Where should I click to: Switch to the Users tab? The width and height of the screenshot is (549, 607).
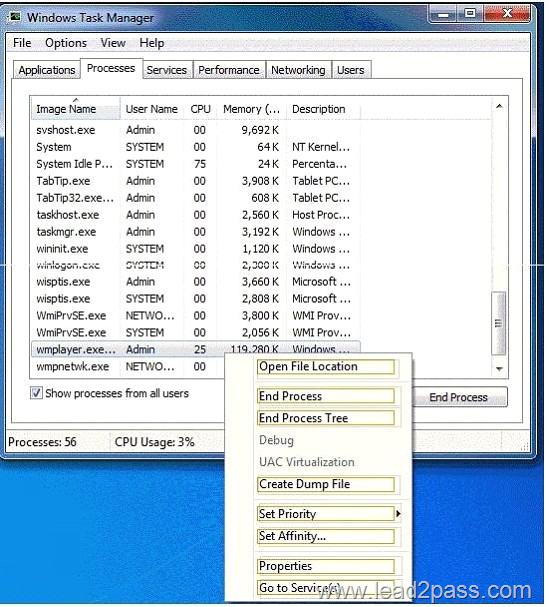pos(351,70)
